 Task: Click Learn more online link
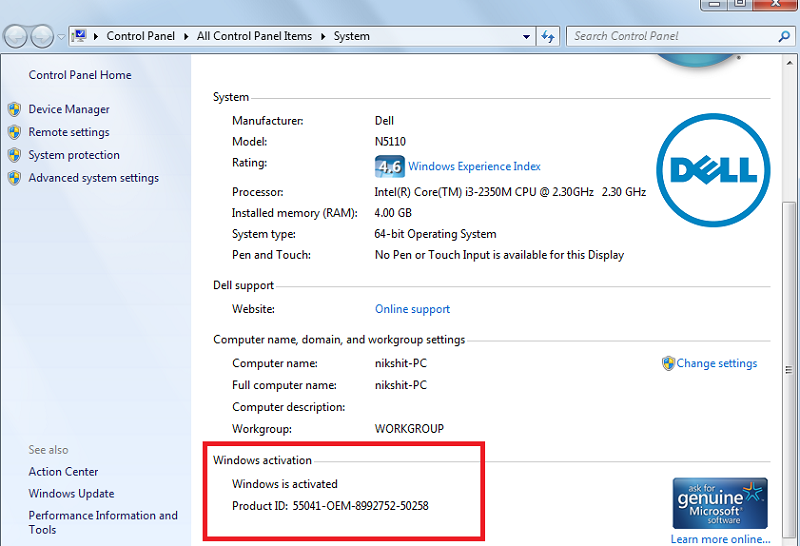click(720, 539)
